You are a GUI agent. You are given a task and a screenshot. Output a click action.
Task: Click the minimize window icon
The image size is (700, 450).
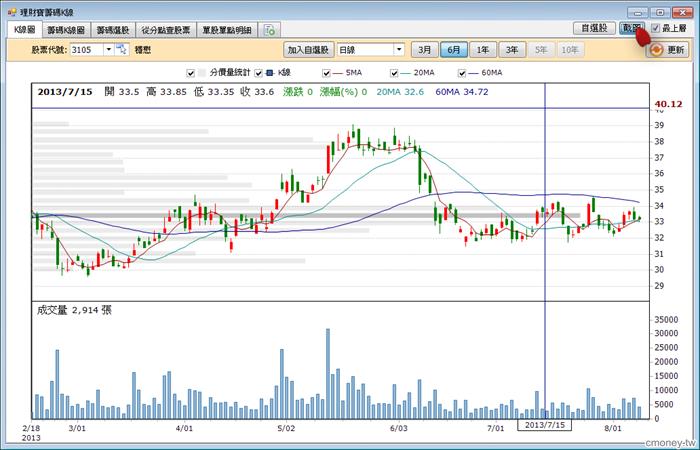click(x=638, y=12)
